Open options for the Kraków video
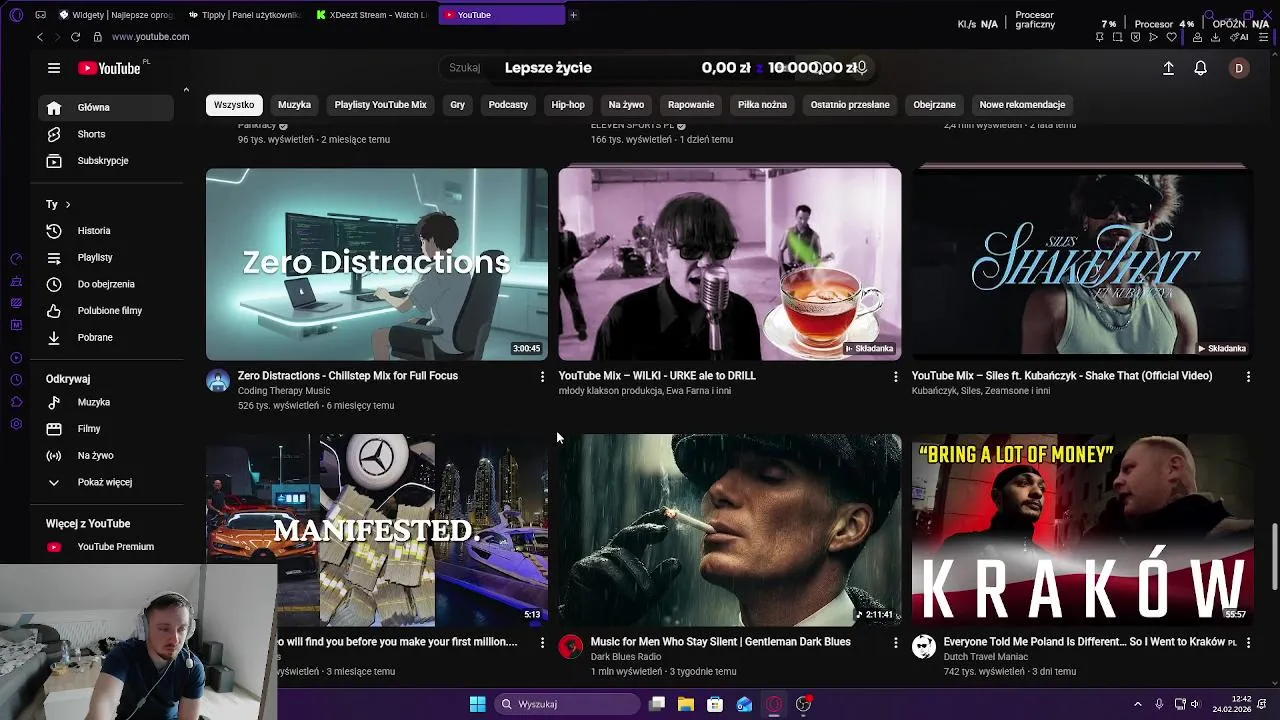 pyautogui.click(x=1248, y=643)
